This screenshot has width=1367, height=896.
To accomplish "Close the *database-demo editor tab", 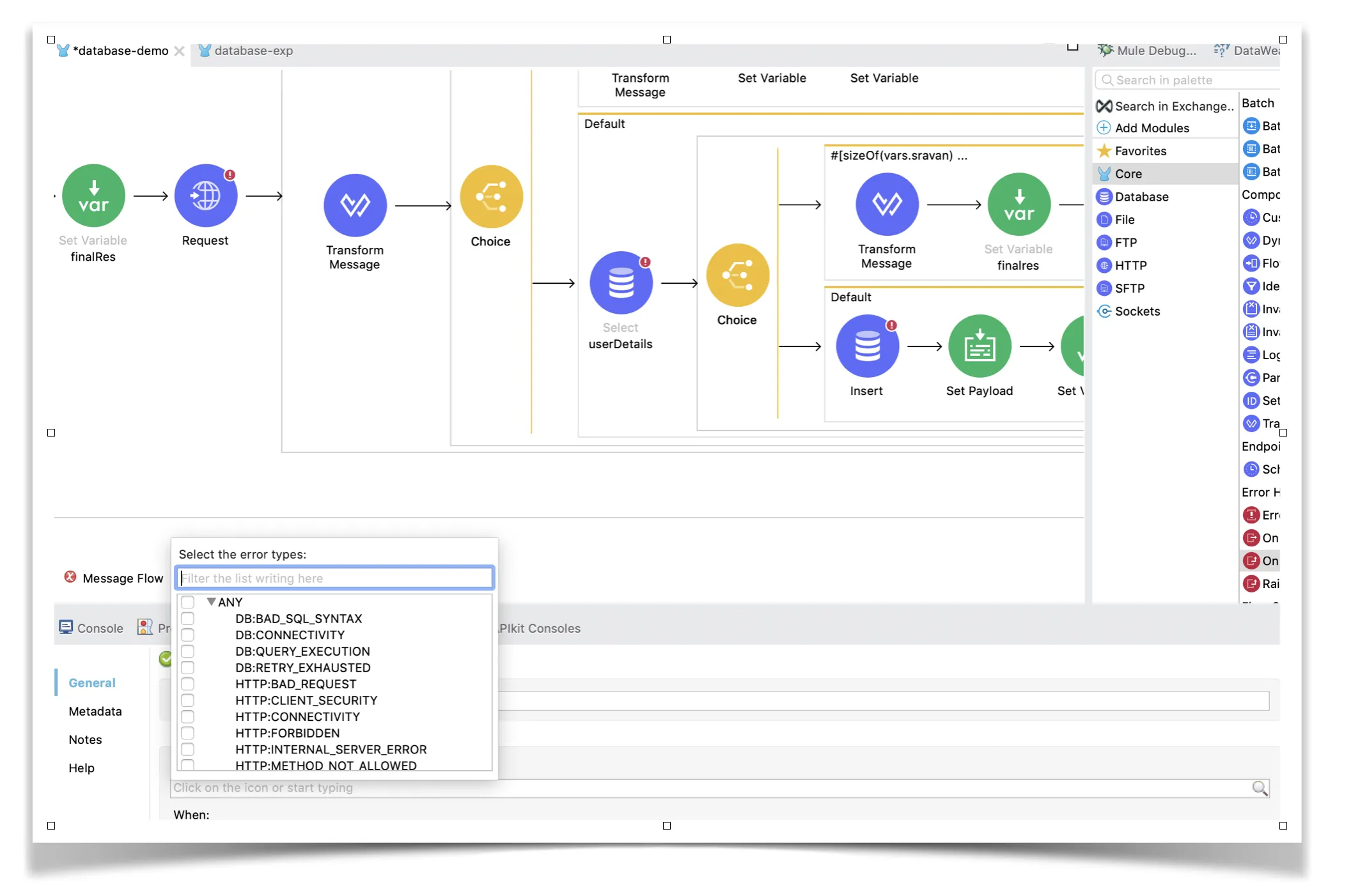I will 180,51.
